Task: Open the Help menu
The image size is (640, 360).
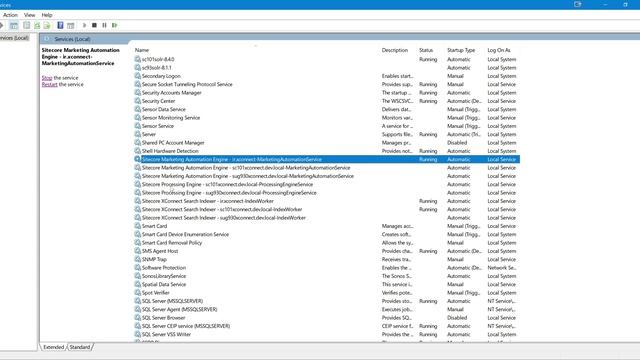Action: pos(47,15)
